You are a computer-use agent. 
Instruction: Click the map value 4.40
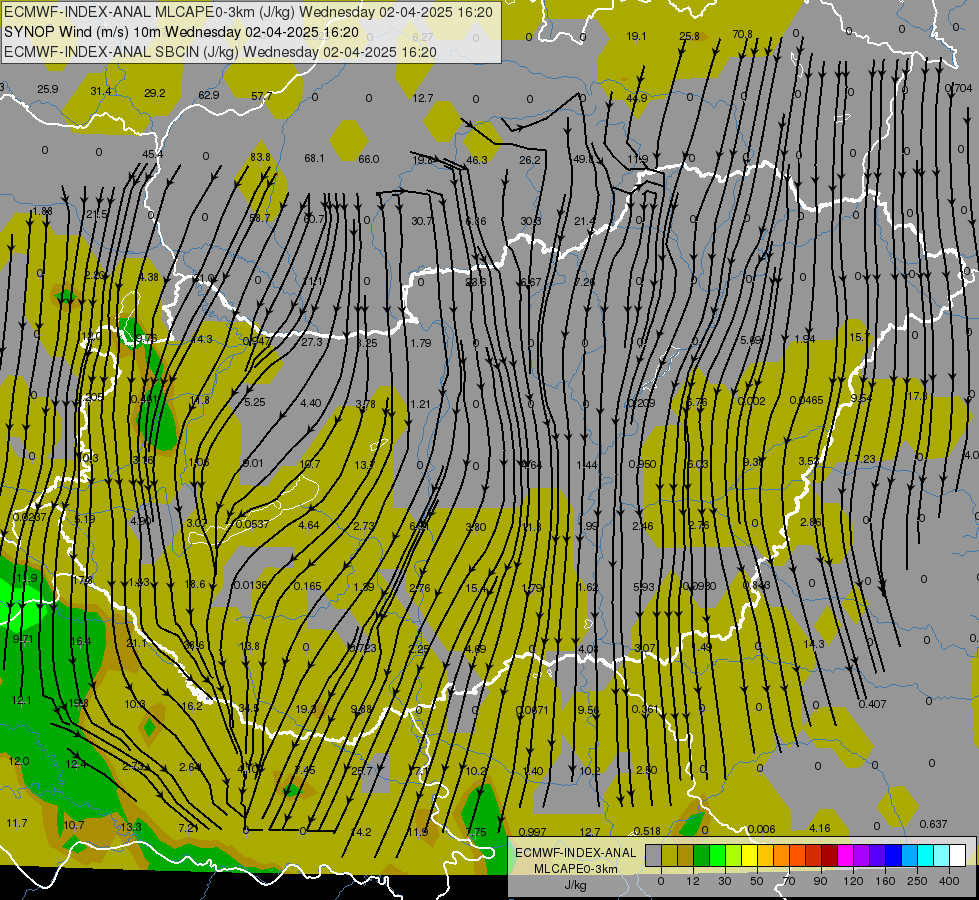coord(311,403)
